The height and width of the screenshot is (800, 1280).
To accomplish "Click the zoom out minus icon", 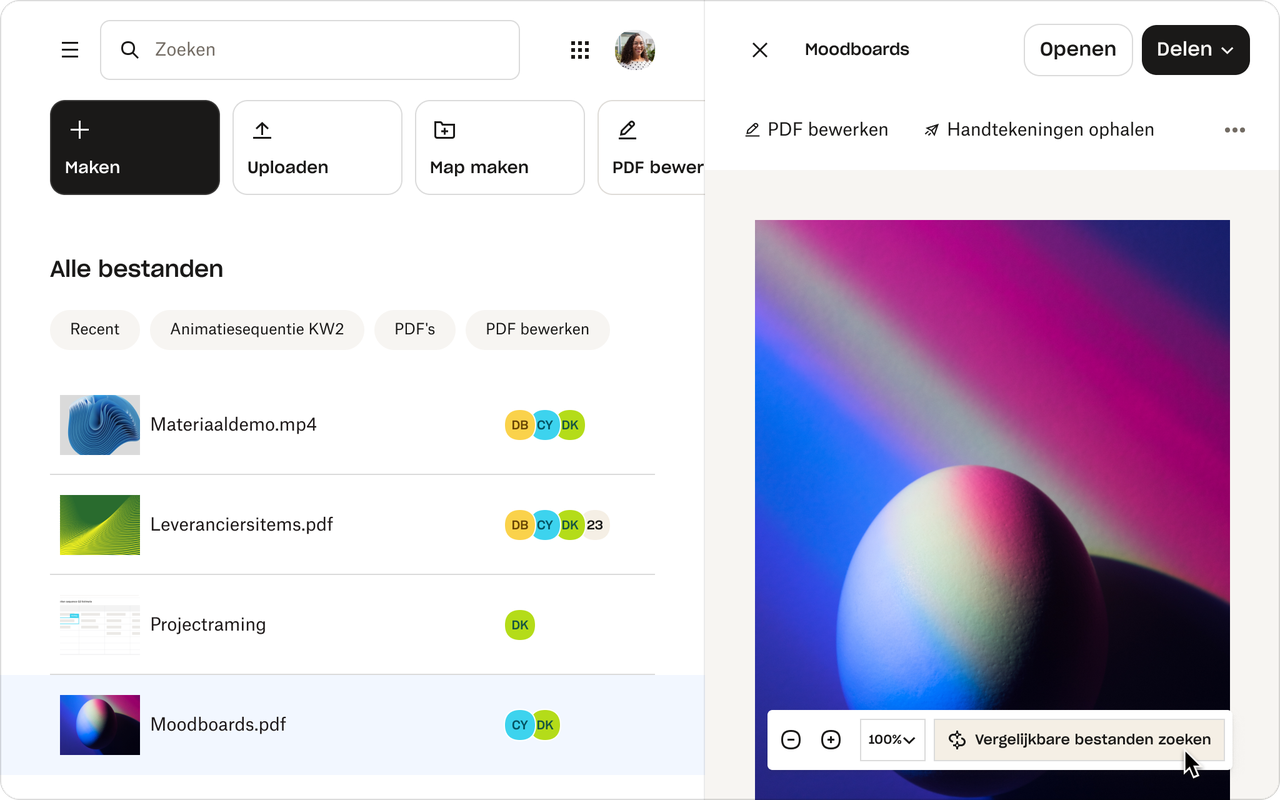I will pos(790,739).
